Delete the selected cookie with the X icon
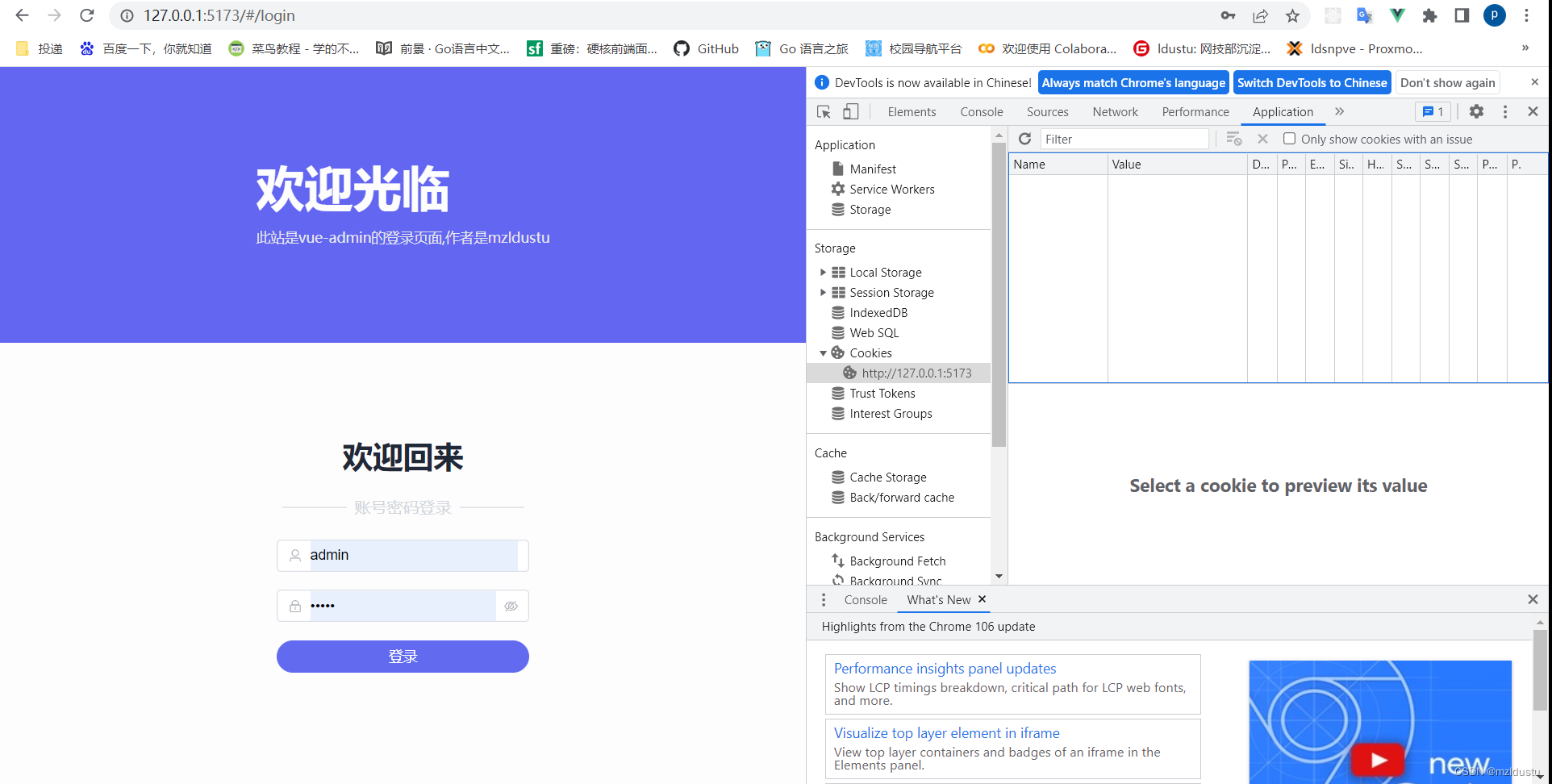The height and width of the screenshot is (784, 1552). 1262,139
